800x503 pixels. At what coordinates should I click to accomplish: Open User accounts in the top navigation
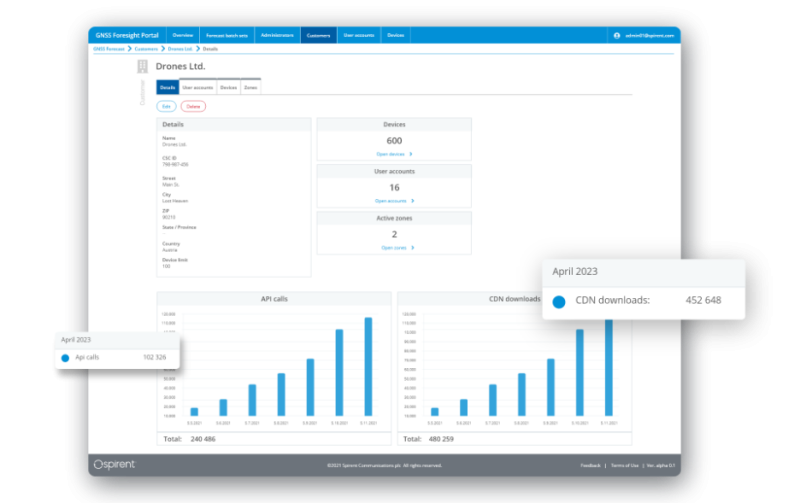click(x=359, y=35)
